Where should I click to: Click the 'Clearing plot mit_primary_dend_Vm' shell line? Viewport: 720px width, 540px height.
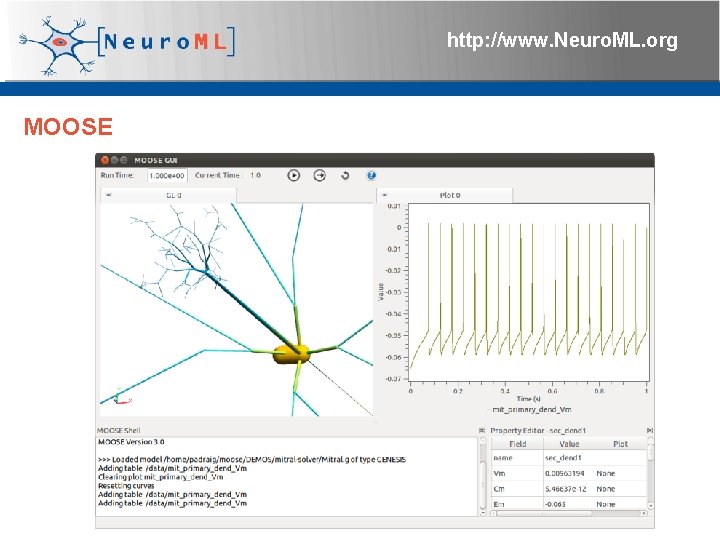click(x=161, y=477)
